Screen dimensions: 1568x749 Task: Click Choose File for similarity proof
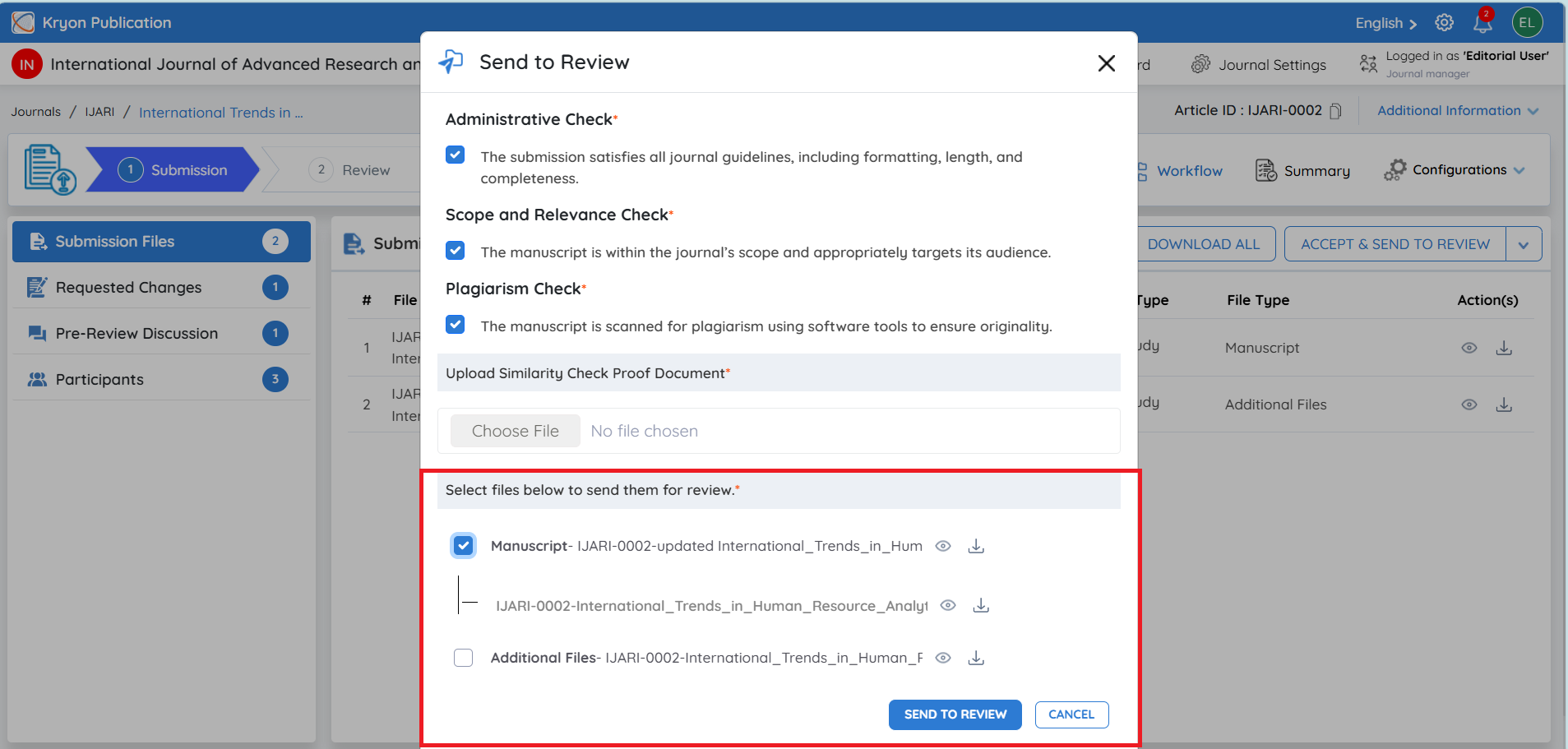tap(516, 431)
